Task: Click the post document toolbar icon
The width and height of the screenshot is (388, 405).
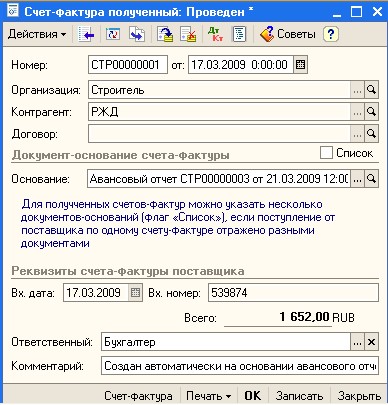Action: pyautogui.click(x=165, y=34)
